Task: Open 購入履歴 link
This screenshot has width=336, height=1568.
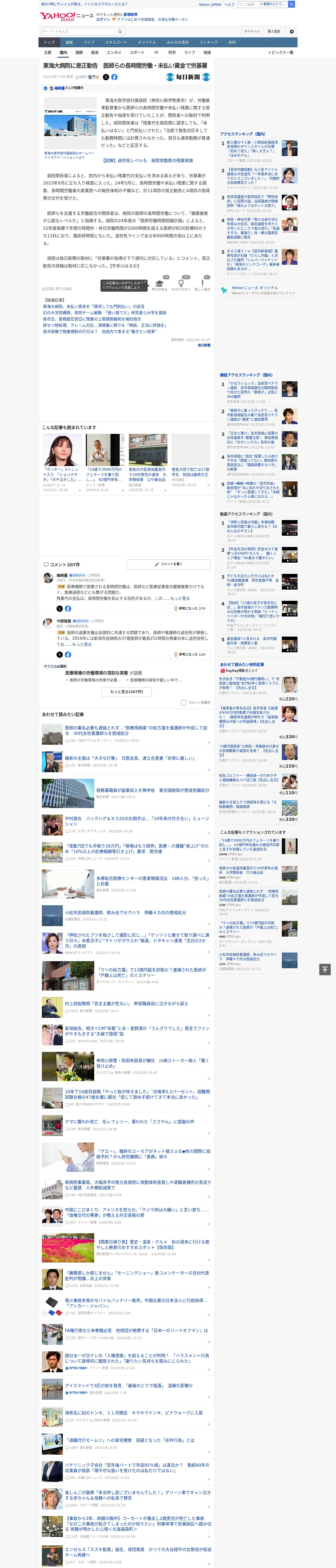Action: coord(274,32)
